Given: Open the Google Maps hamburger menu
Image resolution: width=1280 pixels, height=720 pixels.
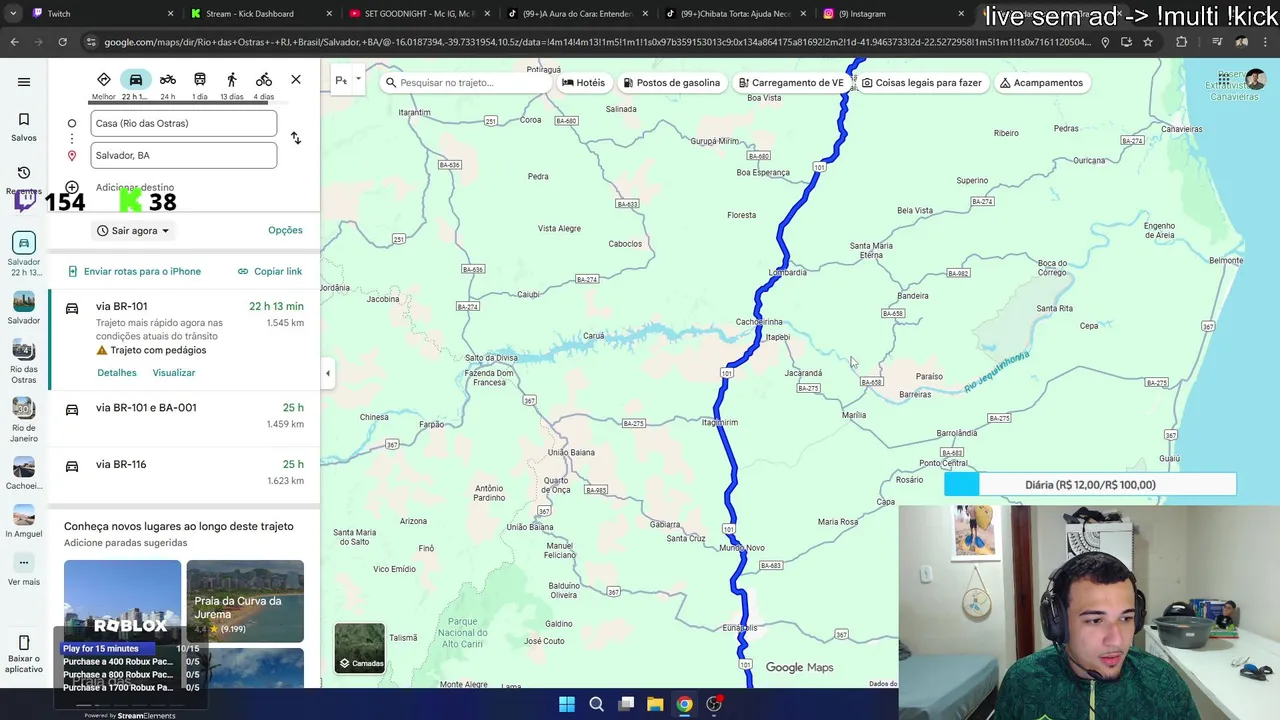Looking at the screenshot, I should tap(24, 82).
